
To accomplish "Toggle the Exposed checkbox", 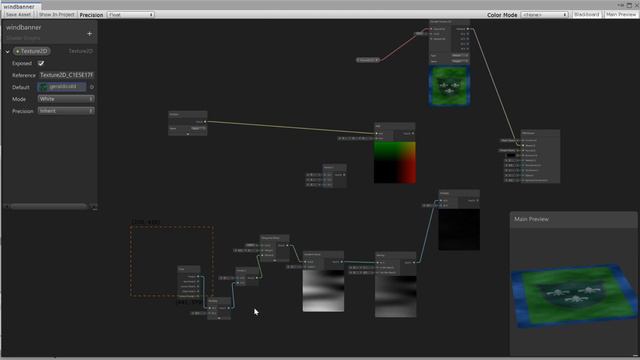I will tap(41, 63).
